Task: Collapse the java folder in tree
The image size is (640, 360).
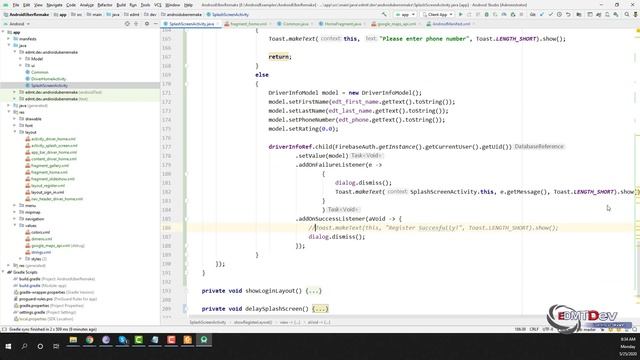Action: click(x=9, y=45)
